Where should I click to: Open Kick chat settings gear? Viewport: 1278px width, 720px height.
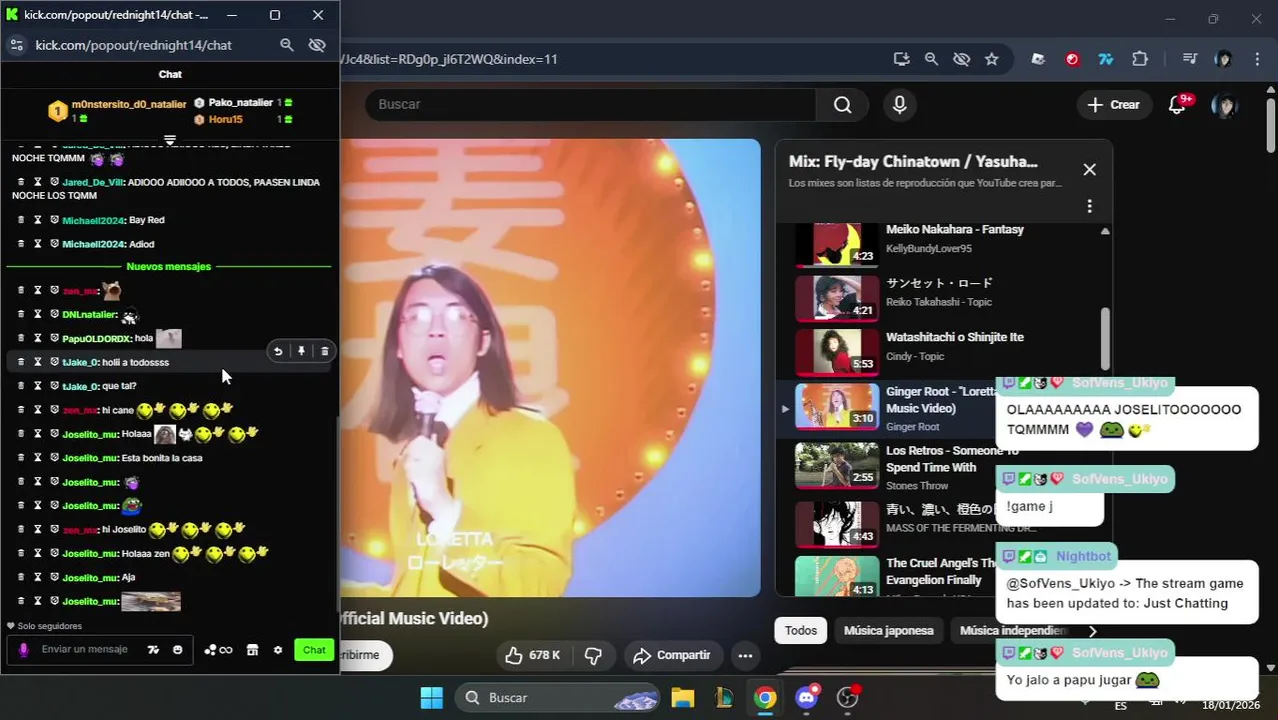click(x=278, y=650)
